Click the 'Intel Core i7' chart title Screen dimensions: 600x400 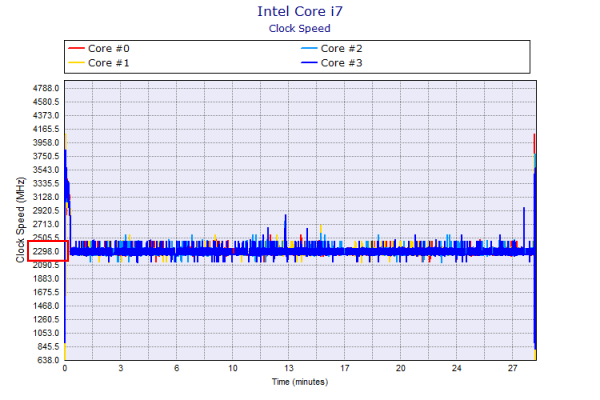(300, 11)
